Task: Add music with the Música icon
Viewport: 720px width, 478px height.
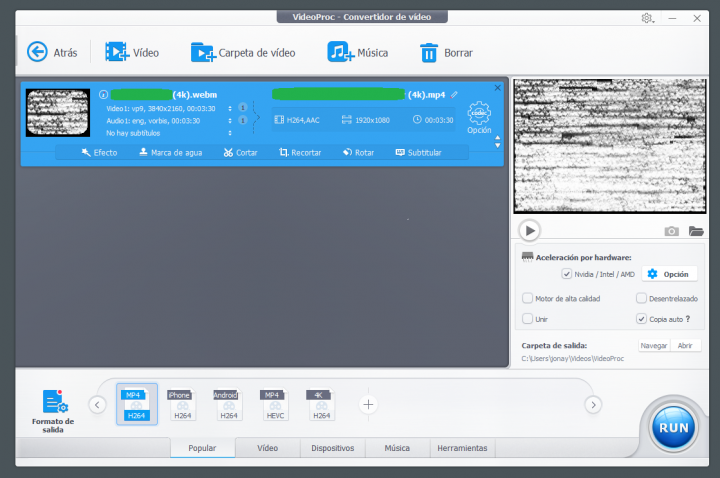Action: [x=340, y=52]
